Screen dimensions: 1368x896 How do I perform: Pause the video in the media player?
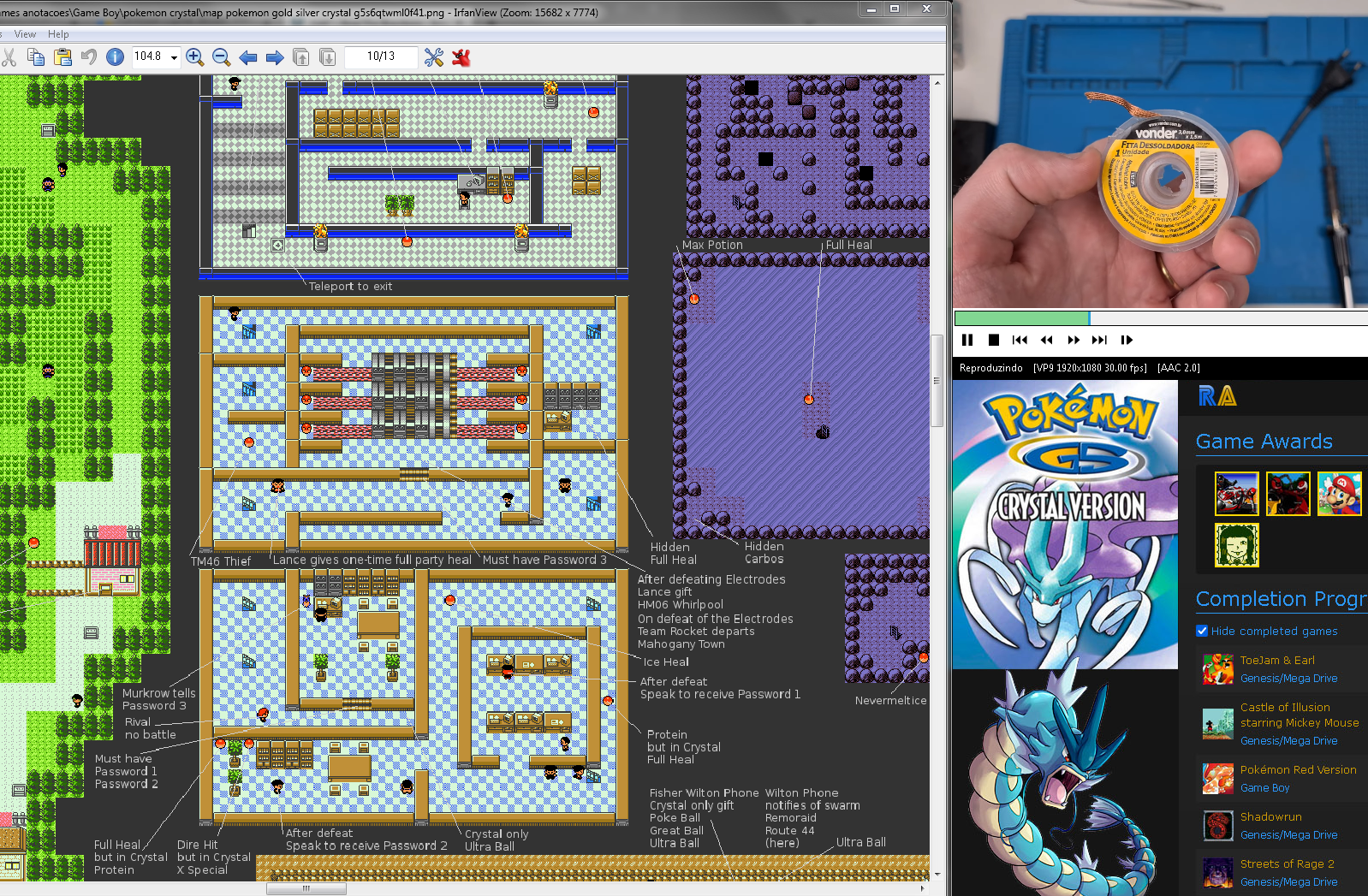click(x=967, y=340)
